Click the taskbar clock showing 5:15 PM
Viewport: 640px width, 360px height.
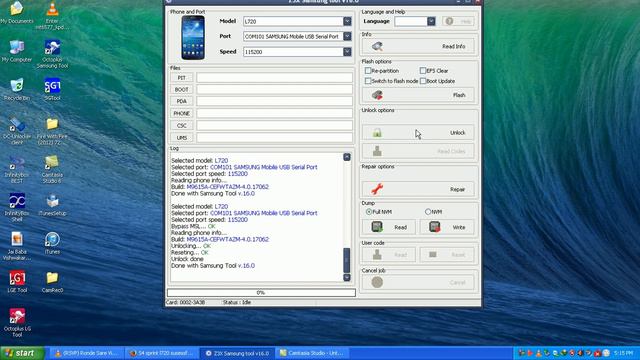point(623,353)
